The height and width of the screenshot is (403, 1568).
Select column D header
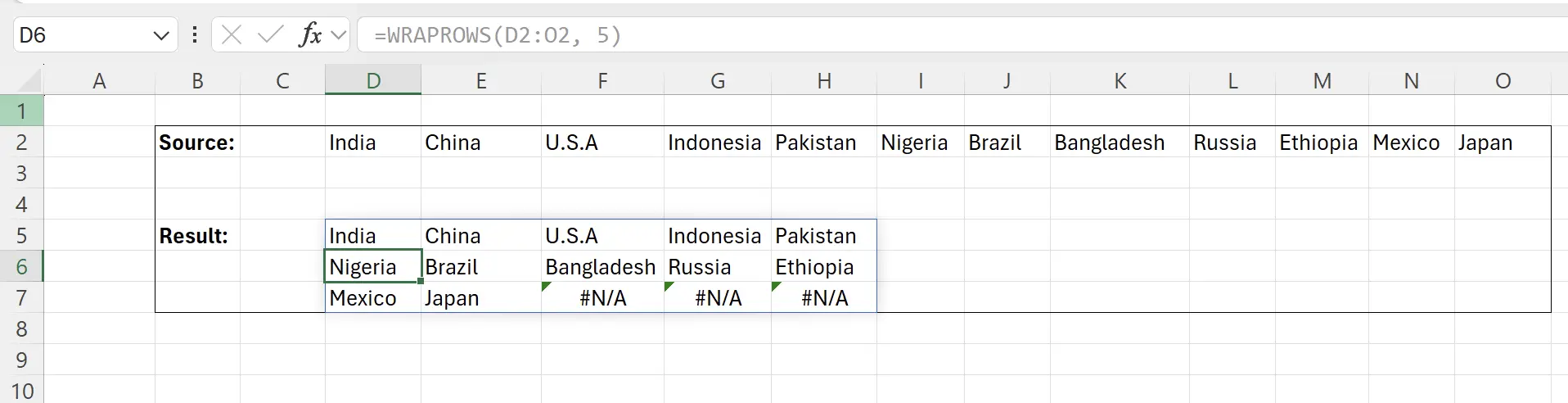coord(373,80)
